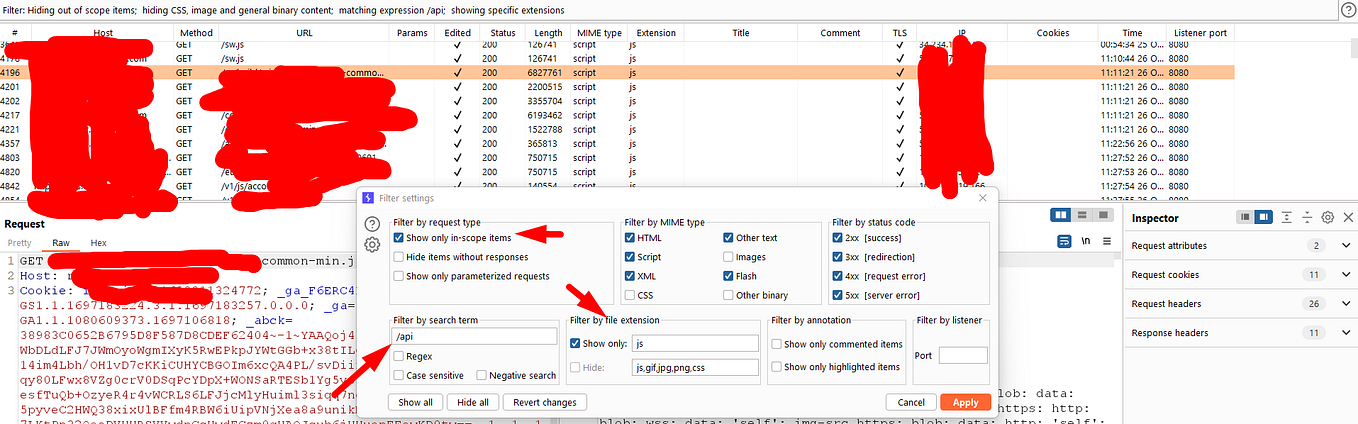Focus the /api search term field
The image size is (1358, 424).
click(x=475, y=337)
